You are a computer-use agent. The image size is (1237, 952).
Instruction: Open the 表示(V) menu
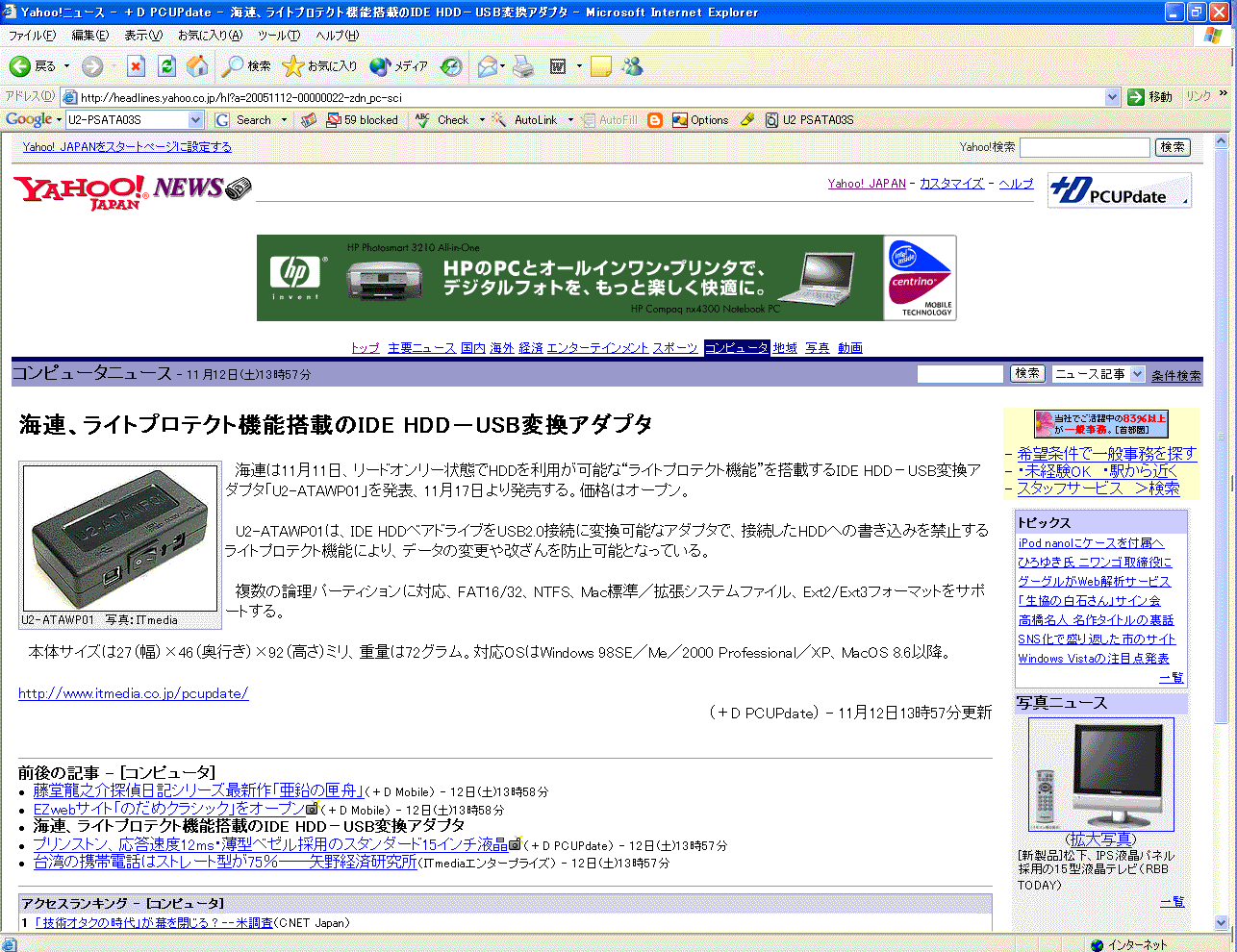pos(143,36)
